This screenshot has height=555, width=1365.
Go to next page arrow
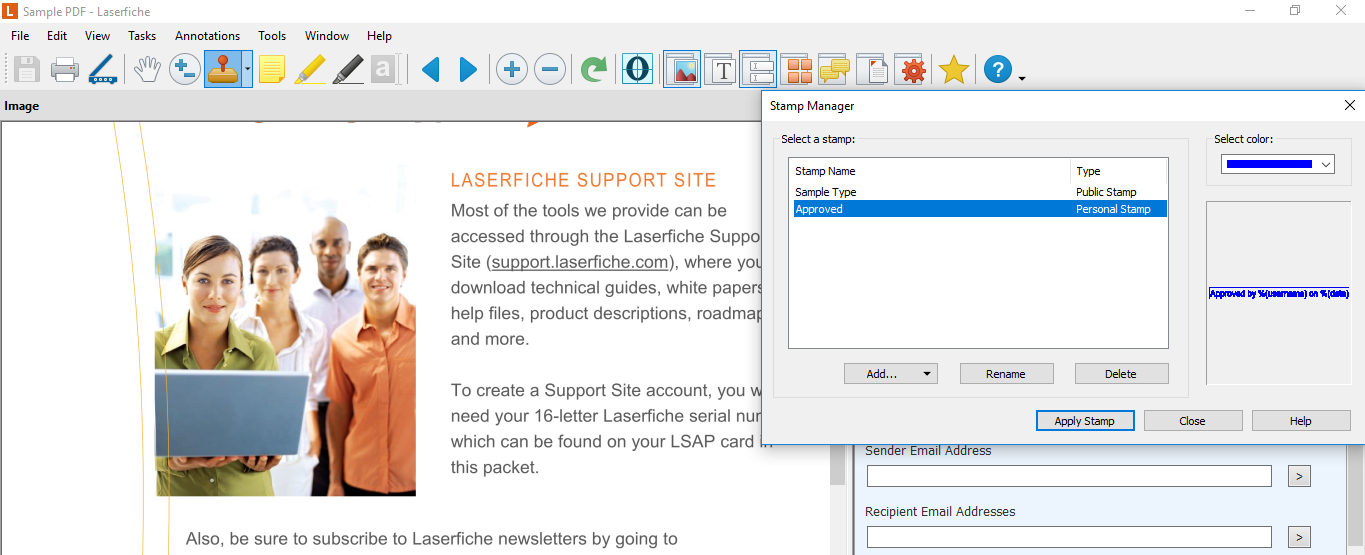pyautogui.click(x=467, y=69)
